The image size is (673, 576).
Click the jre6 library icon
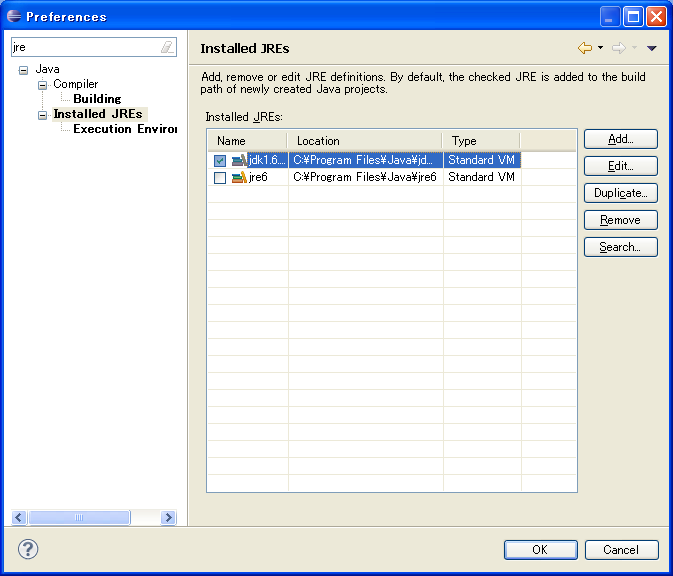coord(239,177)
